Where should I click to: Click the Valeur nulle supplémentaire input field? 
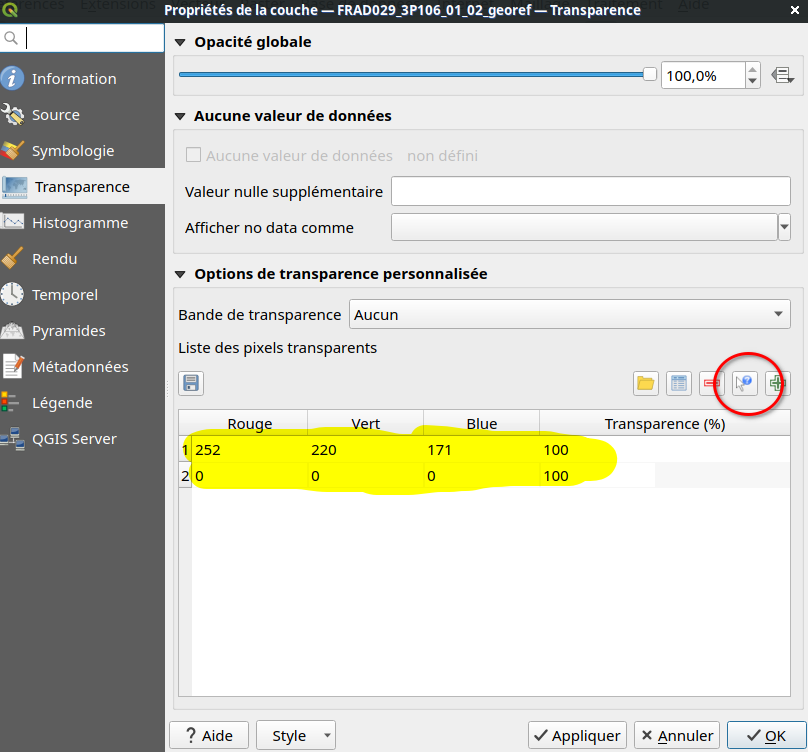pyautogui.click(x=590, y=192)
